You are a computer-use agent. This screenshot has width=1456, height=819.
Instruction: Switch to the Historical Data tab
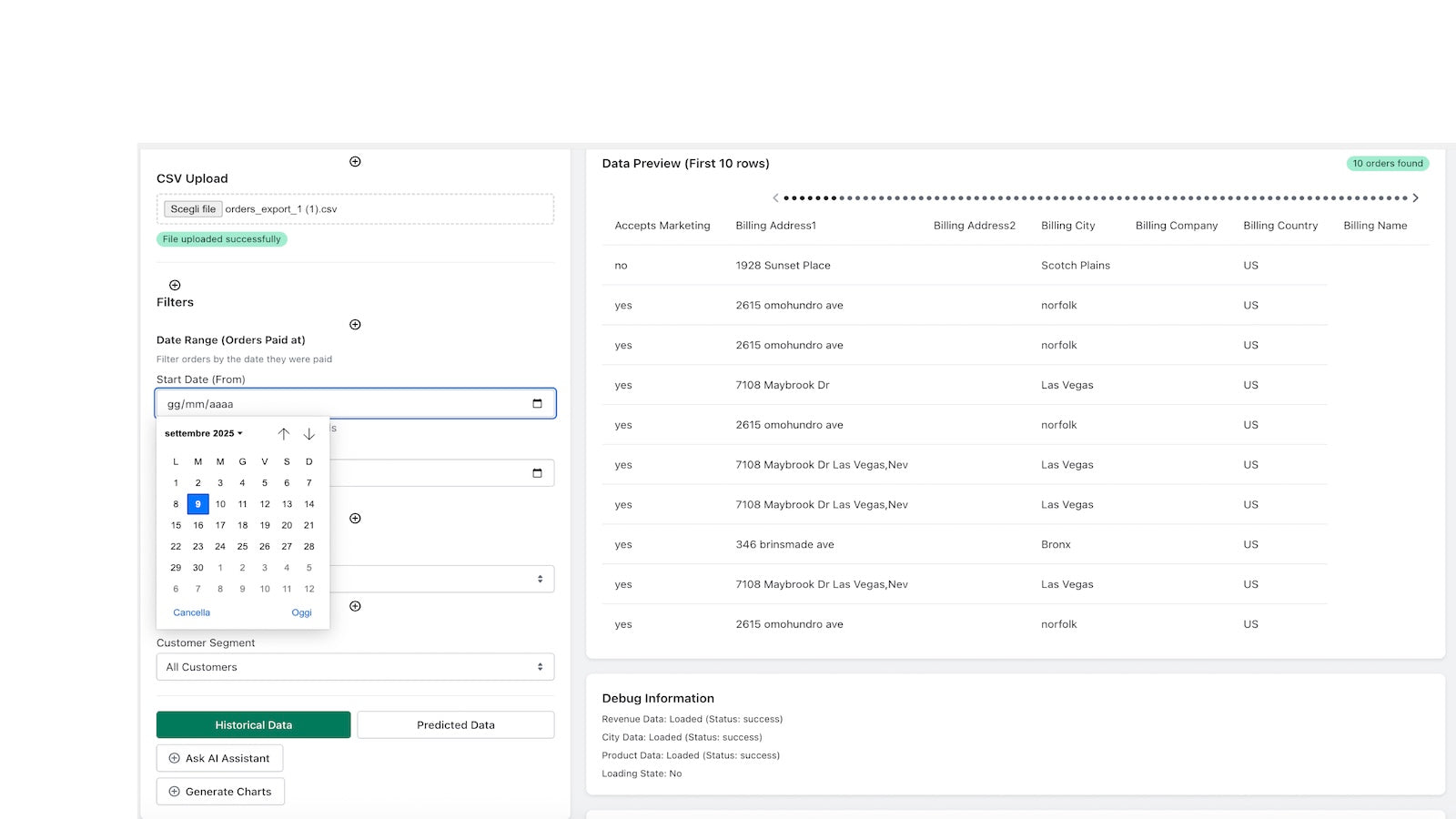[x=253, y=724]
